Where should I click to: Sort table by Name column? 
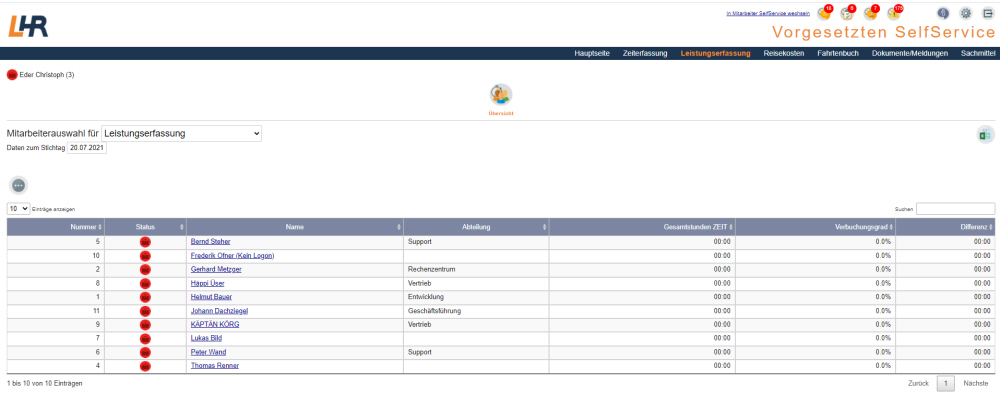295,227
